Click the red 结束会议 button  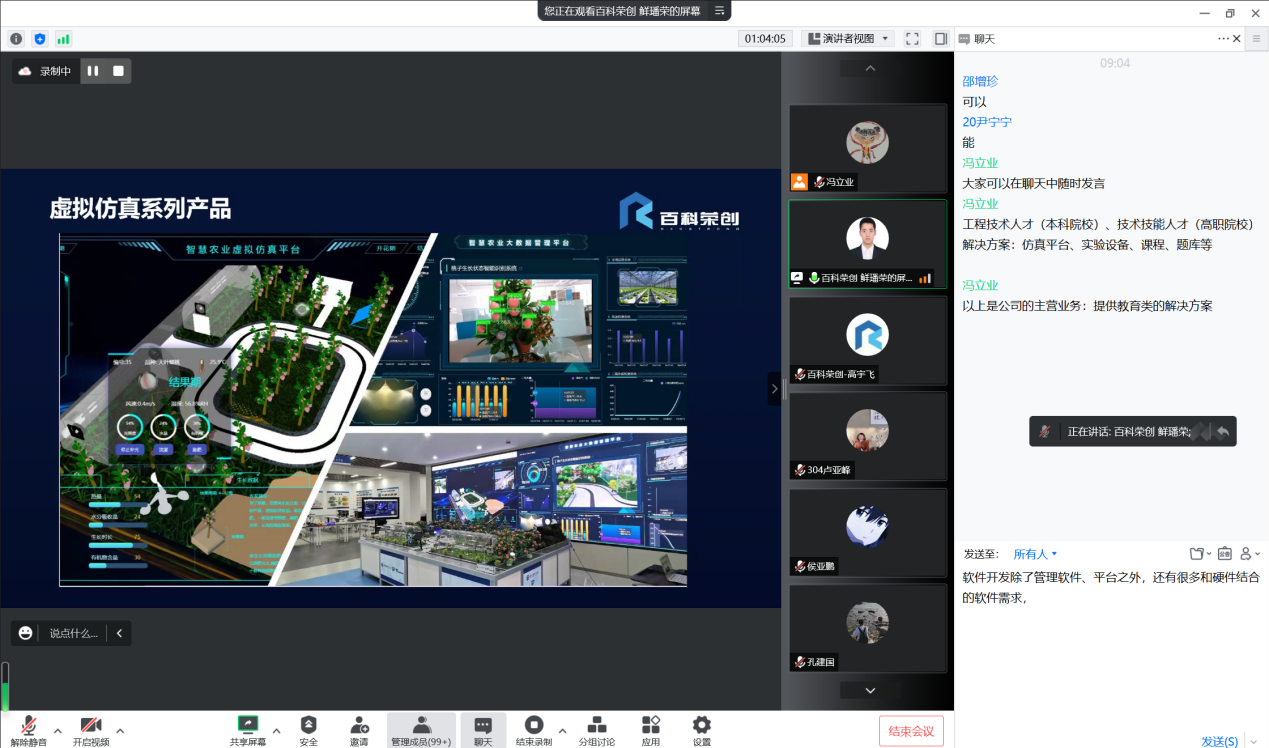[911, 731]
